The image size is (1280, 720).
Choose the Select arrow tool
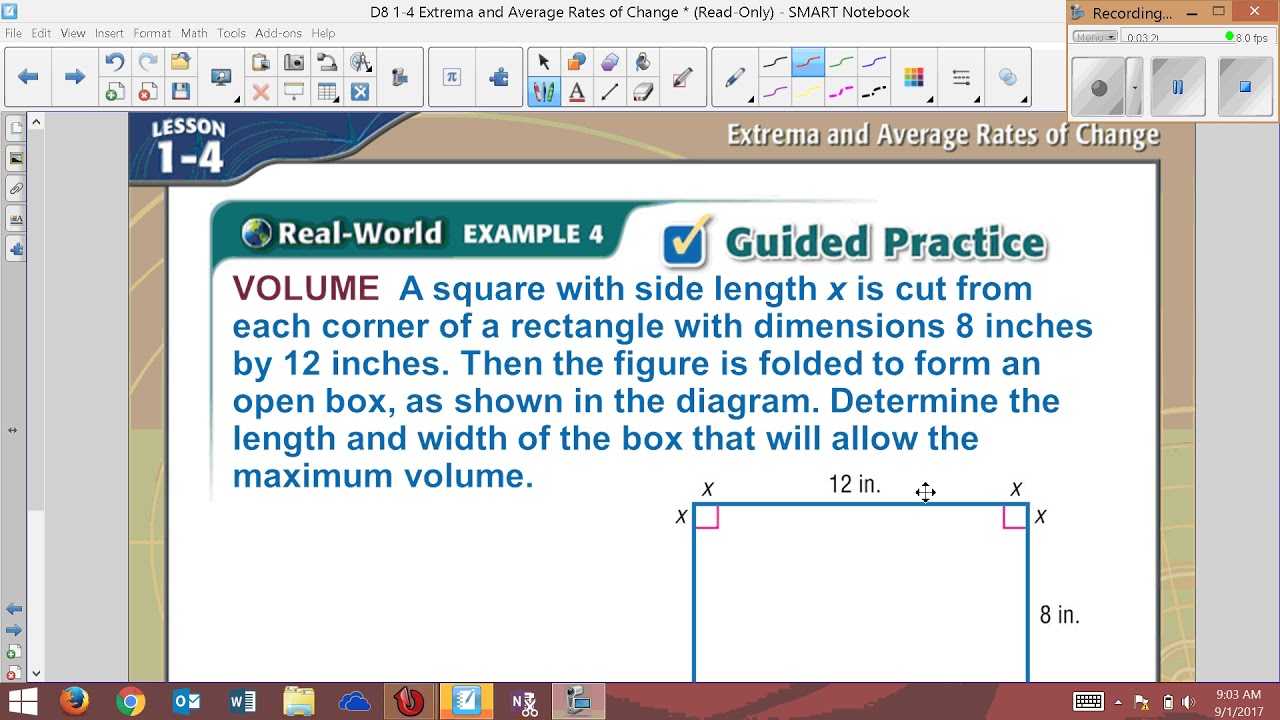(544, 62)
